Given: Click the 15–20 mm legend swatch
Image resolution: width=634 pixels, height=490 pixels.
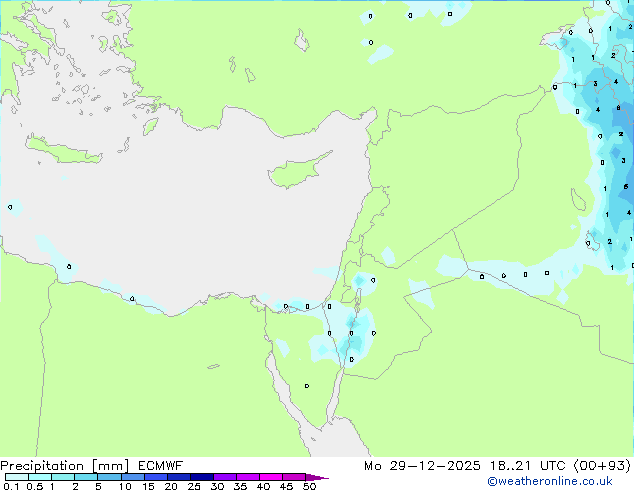Looking at the screenshot, I should (155, 477).
